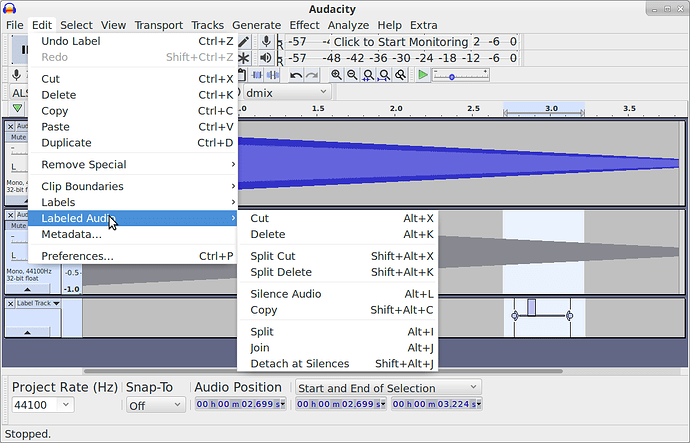This screenshot has width=690, height=443.
Task: Click the label text box in Label Track
Action: point(531,307)
